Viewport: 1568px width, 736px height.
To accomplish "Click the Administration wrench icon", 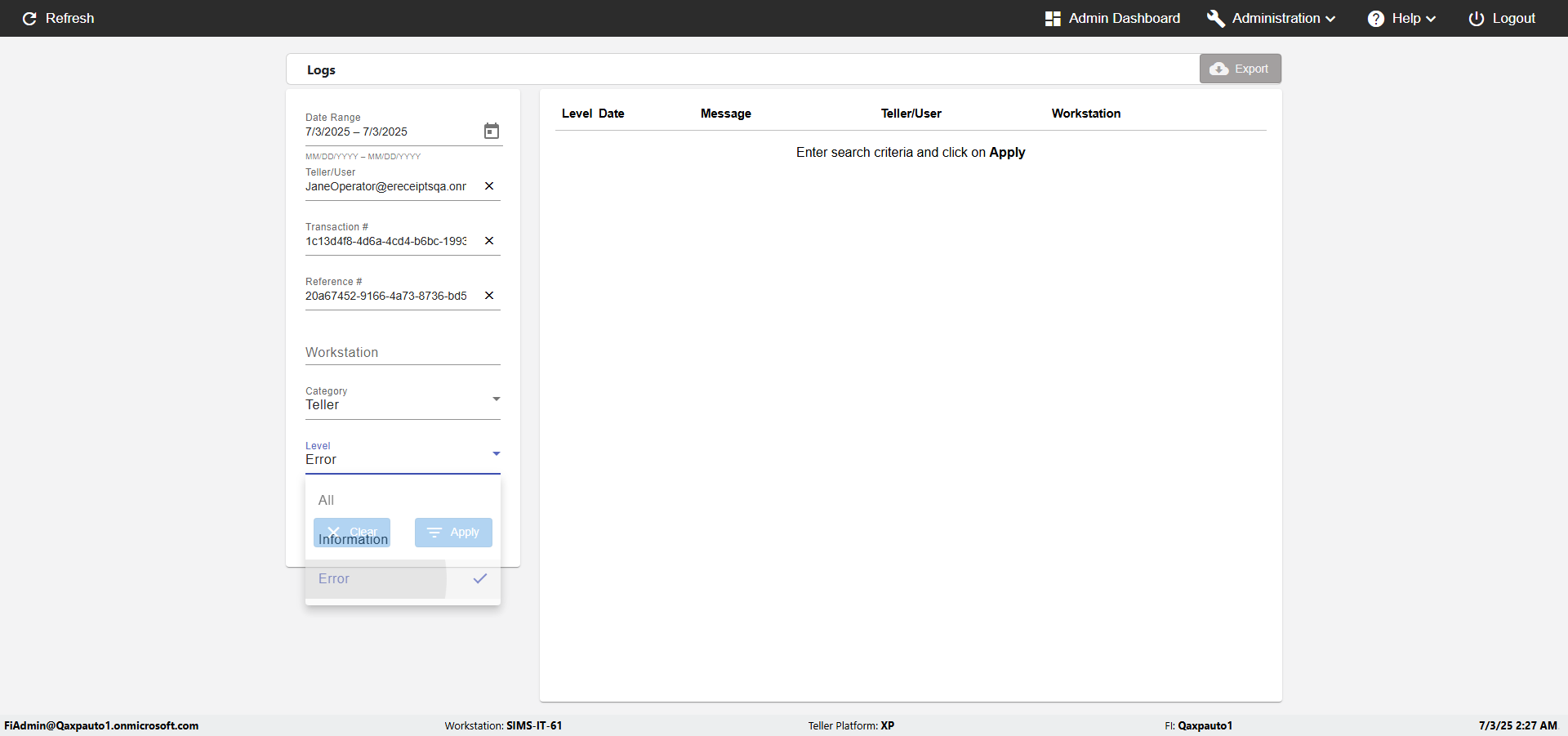I will (1216, 18).
